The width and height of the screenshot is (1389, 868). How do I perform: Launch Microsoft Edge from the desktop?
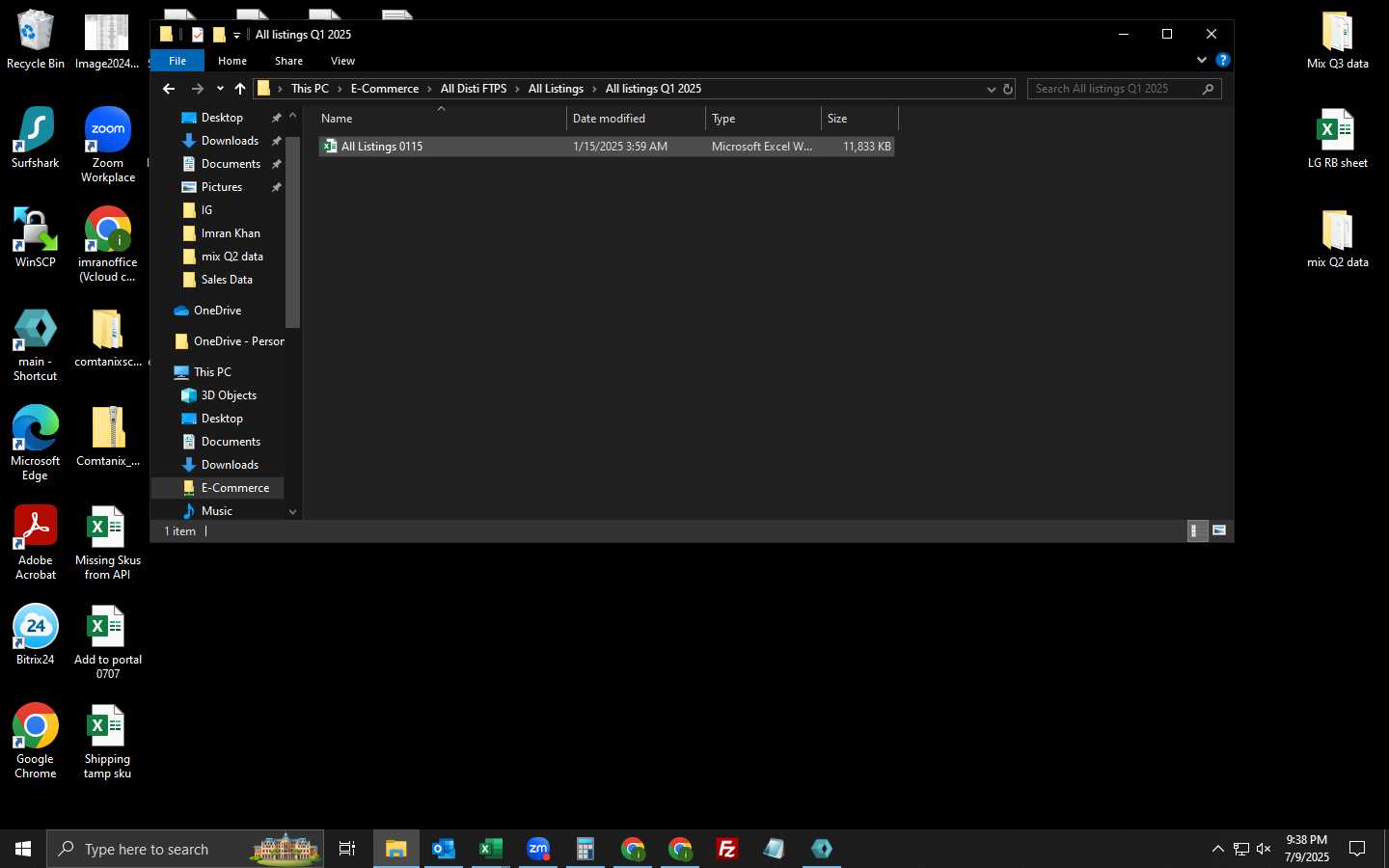click(36, 444)
